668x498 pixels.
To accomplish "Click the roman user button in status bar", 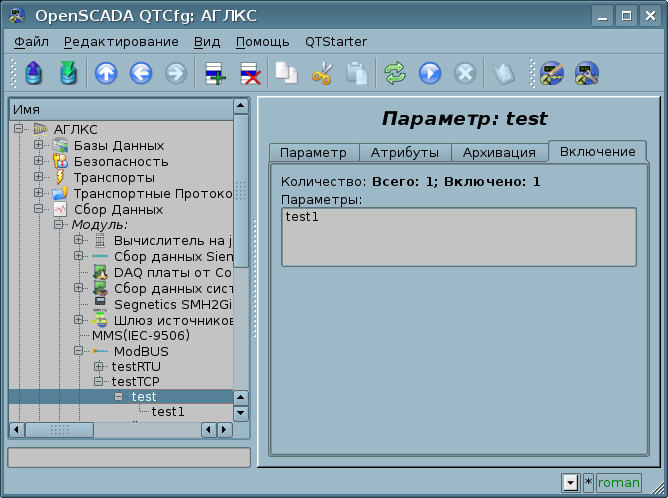I will [619, 482].
